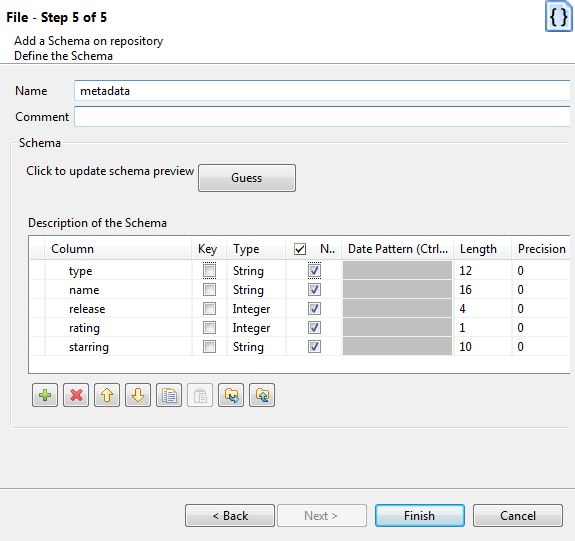This screenshot has height=541, width=575.
Task: Click the Date Pattern column header
Action: coord(398,249)
